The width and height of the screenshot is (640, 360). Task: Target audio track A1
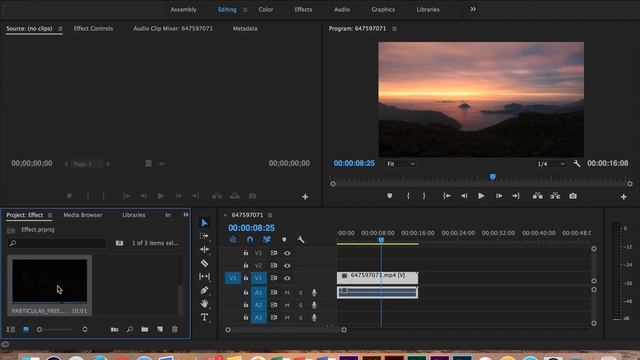coord(258,293)
